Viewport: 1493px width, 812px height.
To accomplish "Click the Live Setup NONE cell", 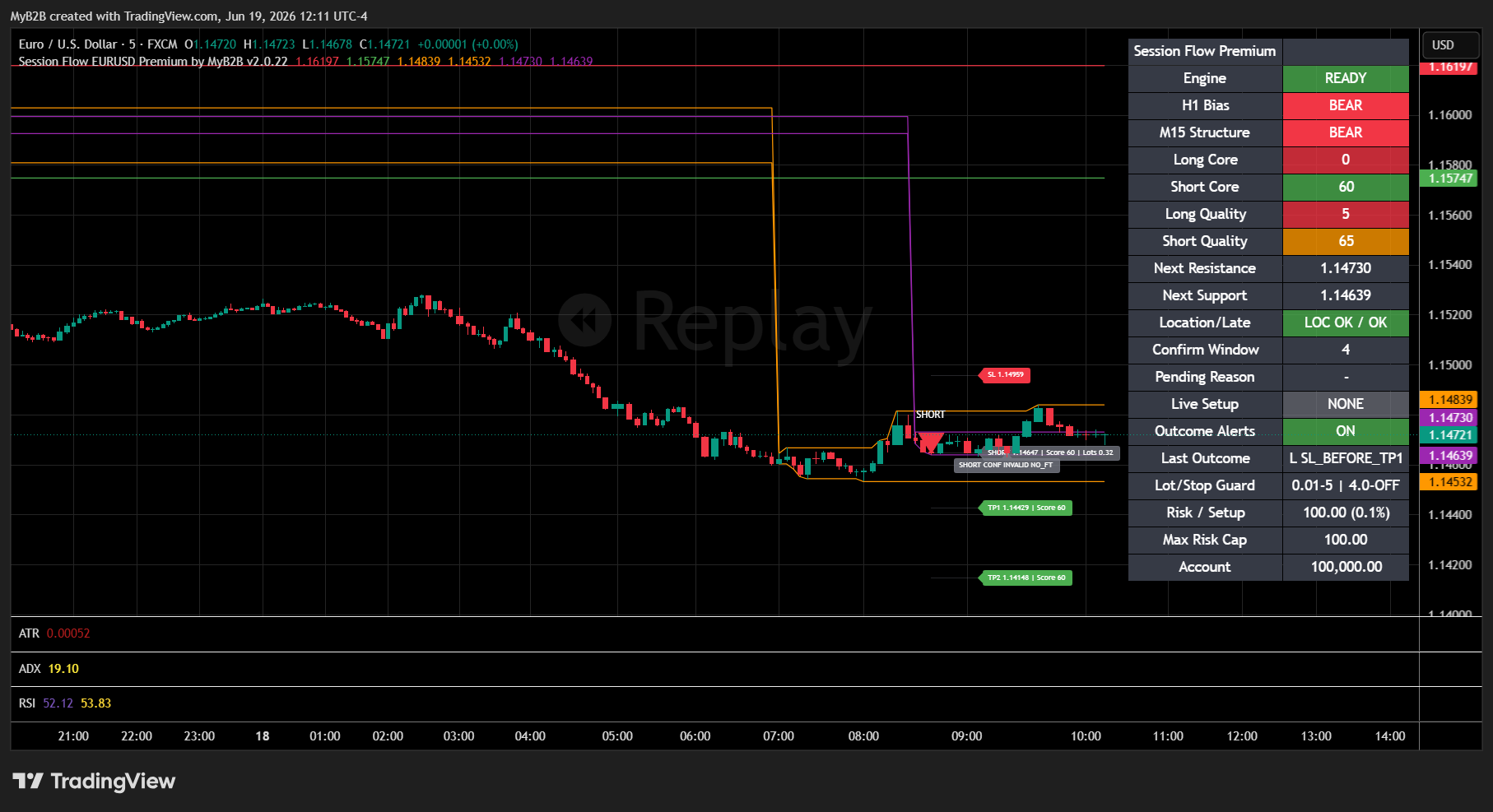I will (1346, 404).
